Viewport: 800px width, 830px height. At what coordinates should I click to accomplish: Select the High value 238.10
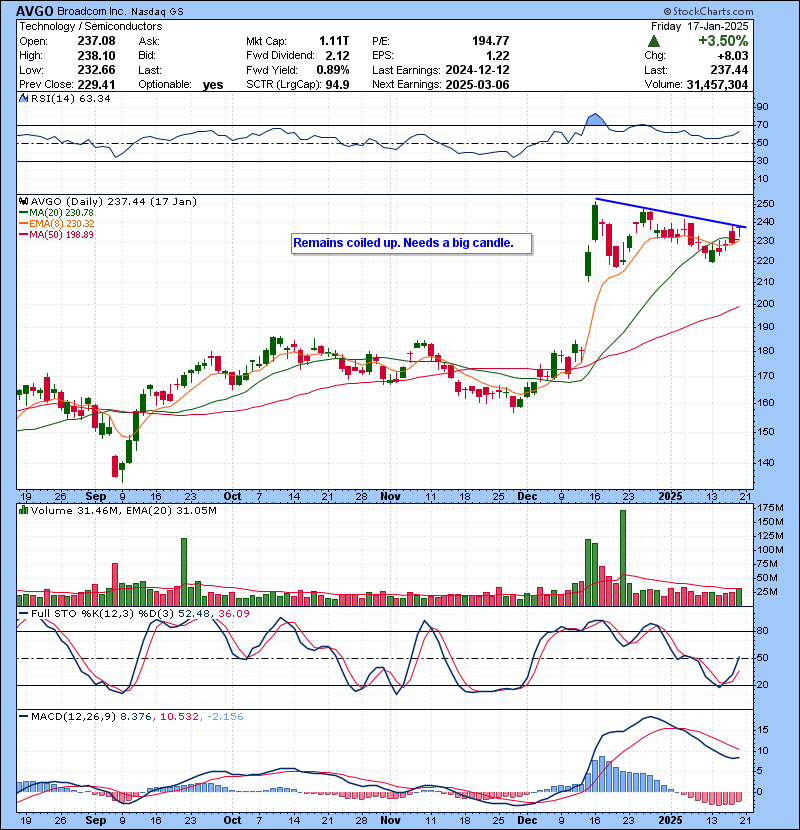pyautogui.click(x=96, y=56)
